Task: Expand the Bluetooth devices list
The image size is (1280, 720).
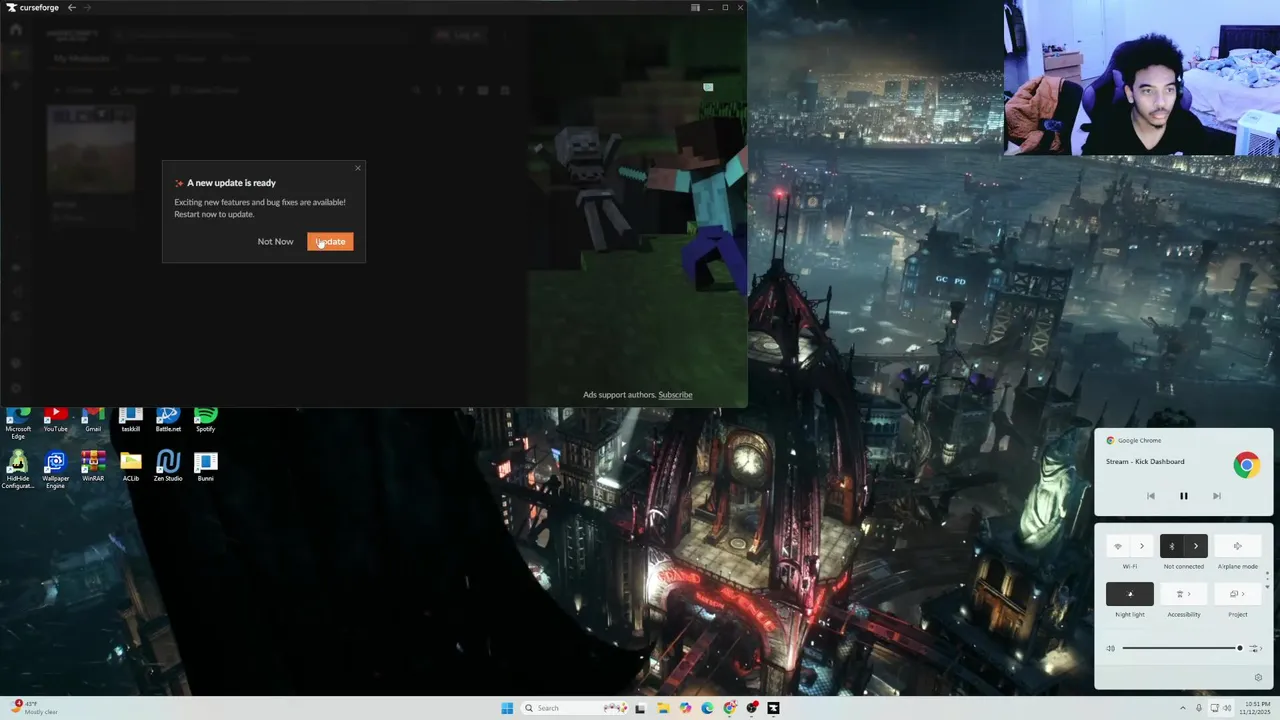Action: pyautogui.click(x=1196, y=546)
